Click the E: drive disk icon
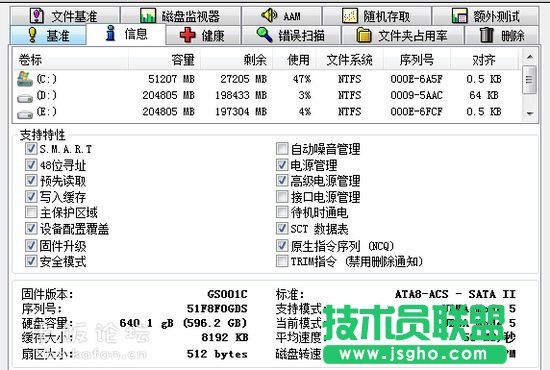 point(25,114)
